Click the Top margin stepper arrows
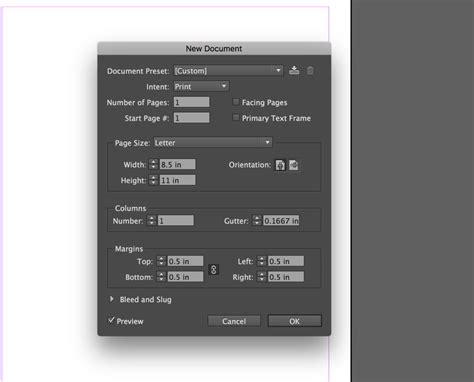The width and height of the screenshot is (474, 382). click(161, 261)
